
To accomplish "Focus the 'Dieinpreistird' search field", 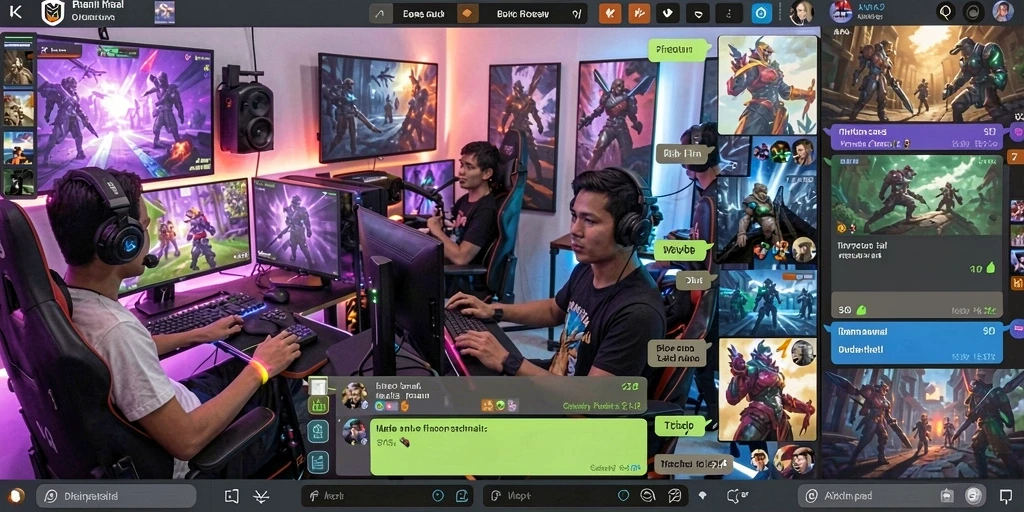I will (x=116, y=496).
